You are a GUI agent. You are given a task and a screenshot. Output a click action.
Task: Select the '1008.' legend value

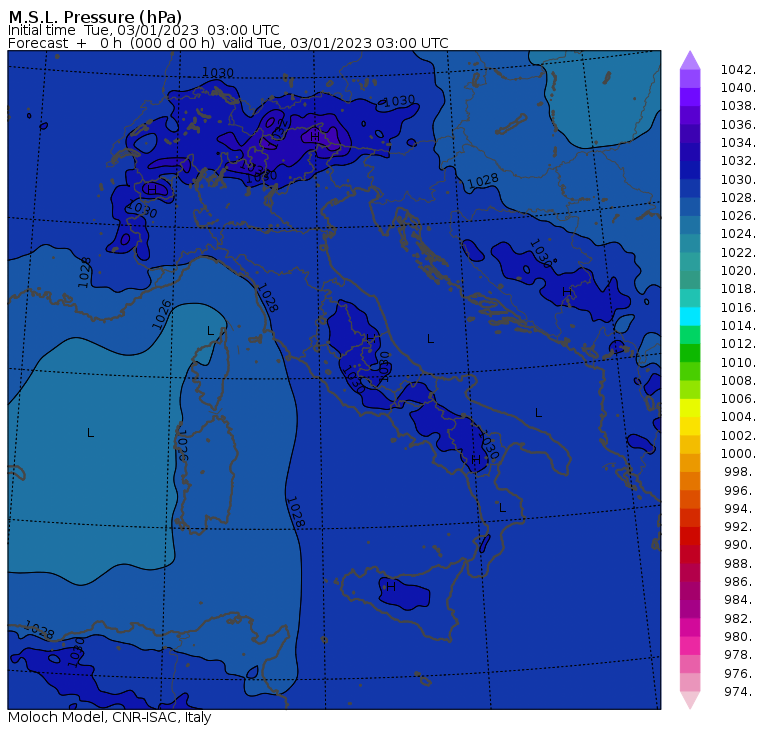738,381
